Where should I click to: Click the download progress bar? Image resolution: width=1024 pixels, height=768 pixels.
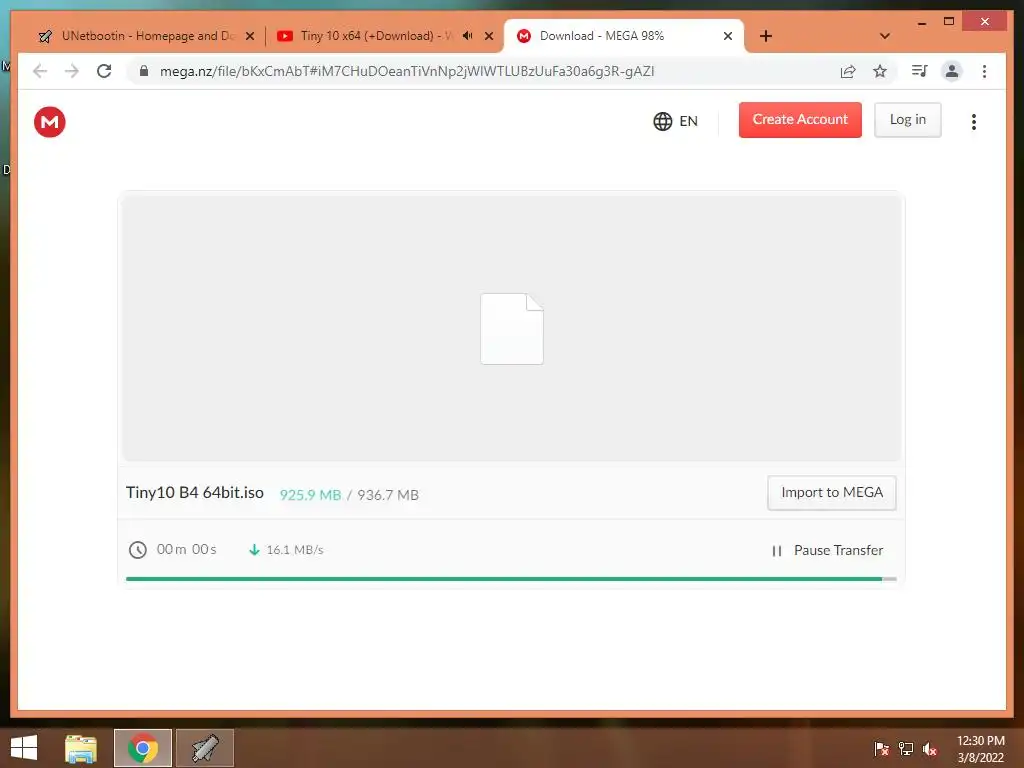coord(511,579)
